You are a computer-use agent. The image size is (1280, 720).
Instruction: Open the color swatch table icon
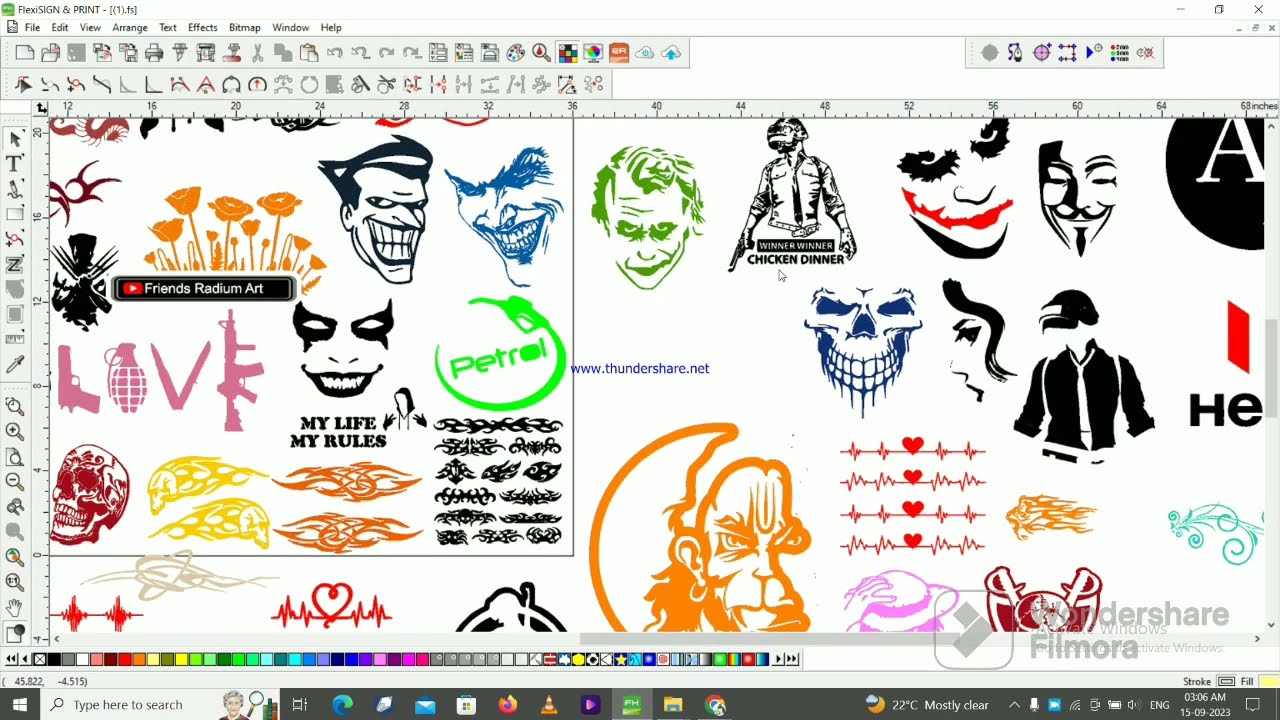pyautogui.click(x=567, y=53)
